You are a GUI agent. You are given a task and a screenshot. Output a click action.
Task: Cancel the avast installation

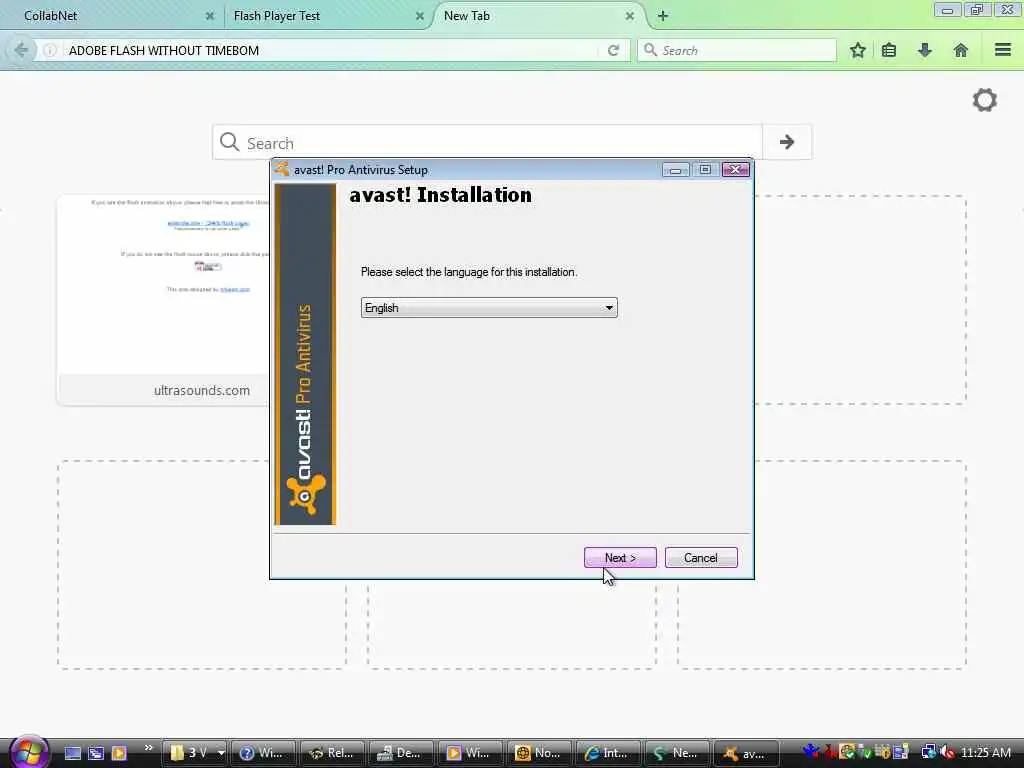click(x=701, y=558)
